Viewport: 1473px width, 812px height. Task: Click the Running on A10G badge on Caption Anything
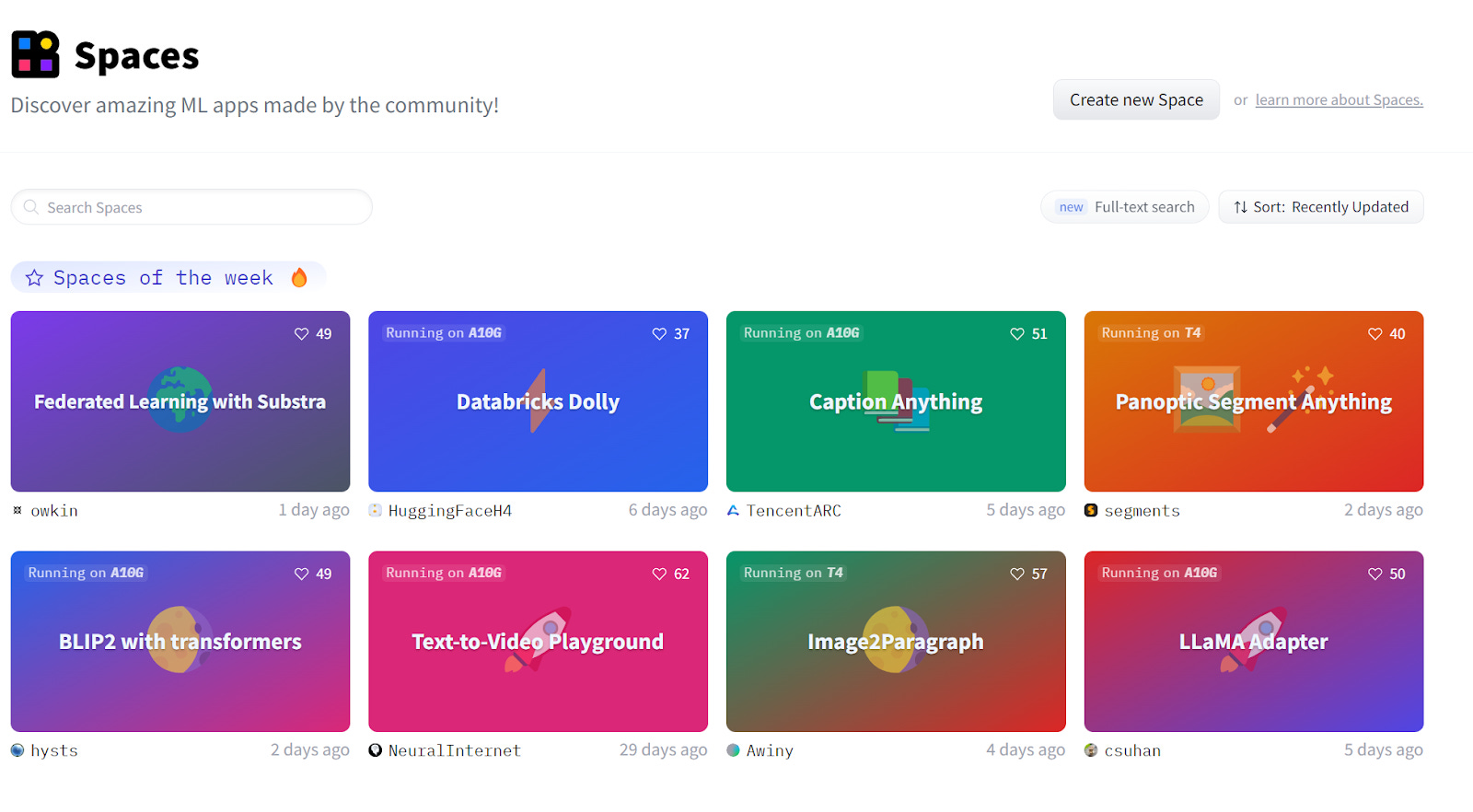coord(801,333)
